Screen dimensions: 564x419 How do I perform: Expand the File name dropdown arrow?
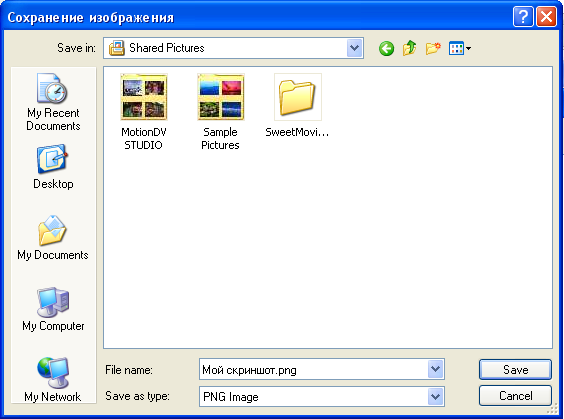coord(435,369)
